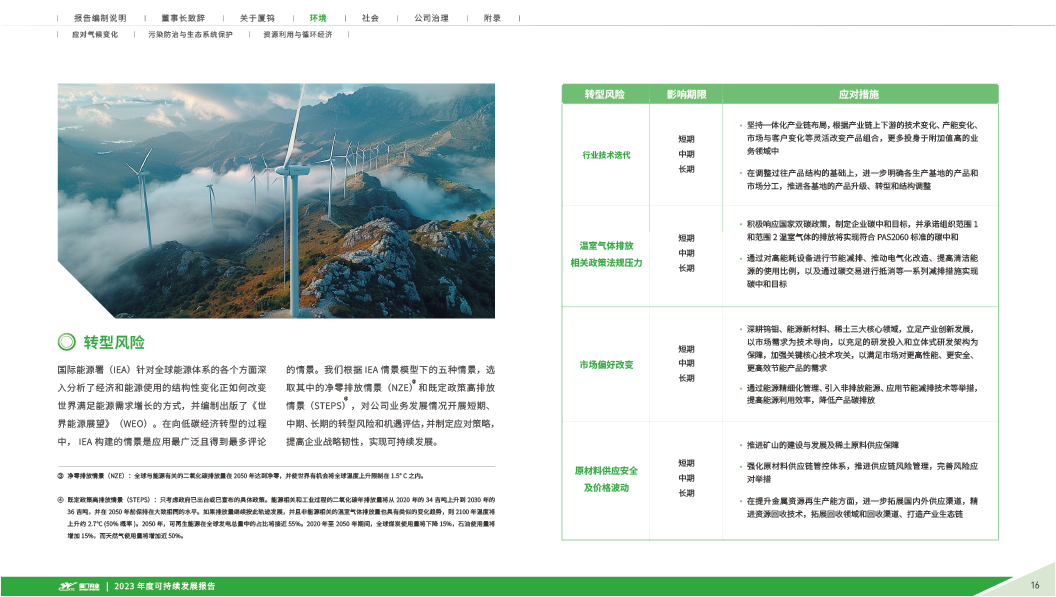Image resolution: width=1056 pixels, height=597 pixels.
Task: Click the page number 16 in footer
Action: pyautogui.click(x=1035, y=585)
